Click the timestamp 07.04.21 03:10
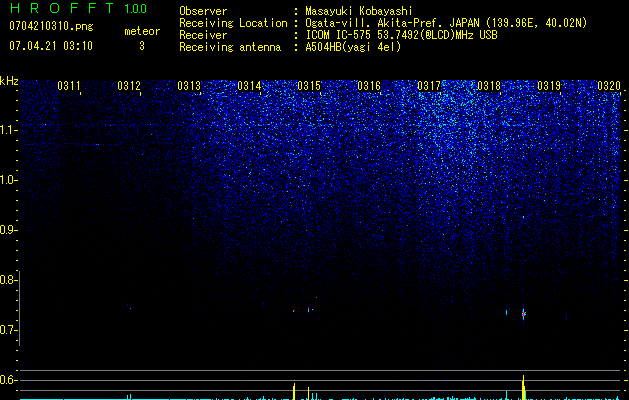Image resolution: width=629 pixels, height=400 pixels. tap(51, 46)
